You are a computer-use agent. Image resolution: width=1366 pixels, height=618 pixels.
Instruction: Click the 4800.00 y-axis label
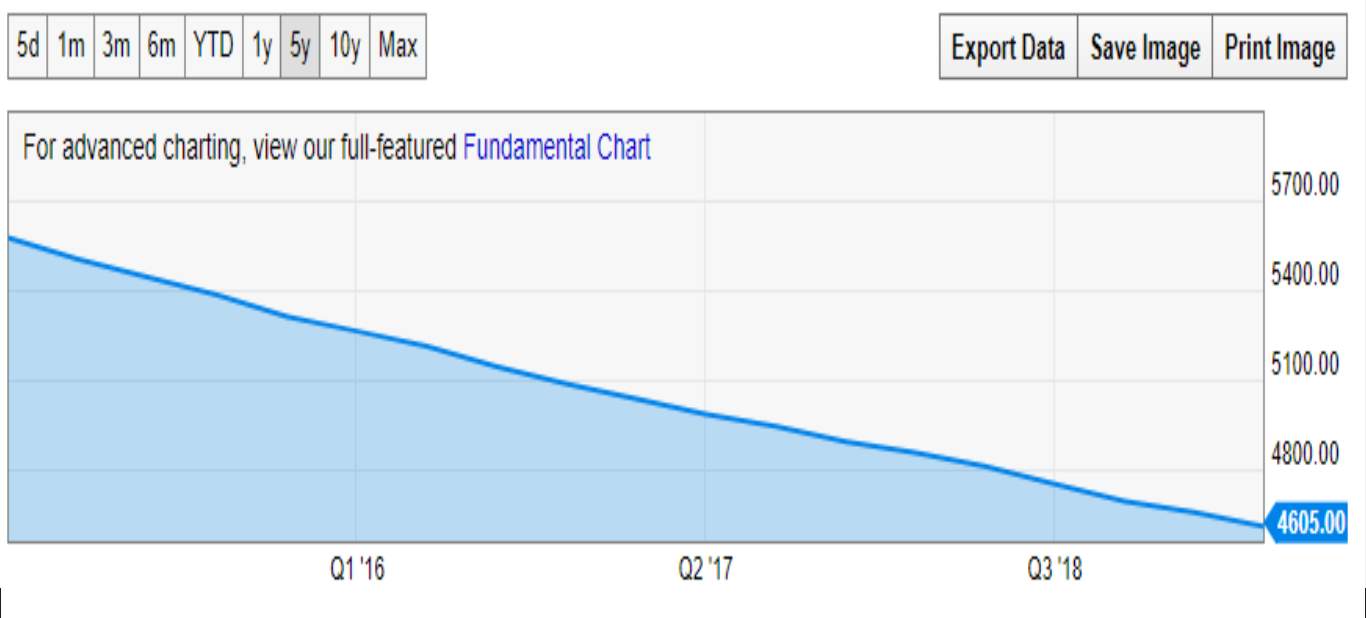coord(1305,453)
